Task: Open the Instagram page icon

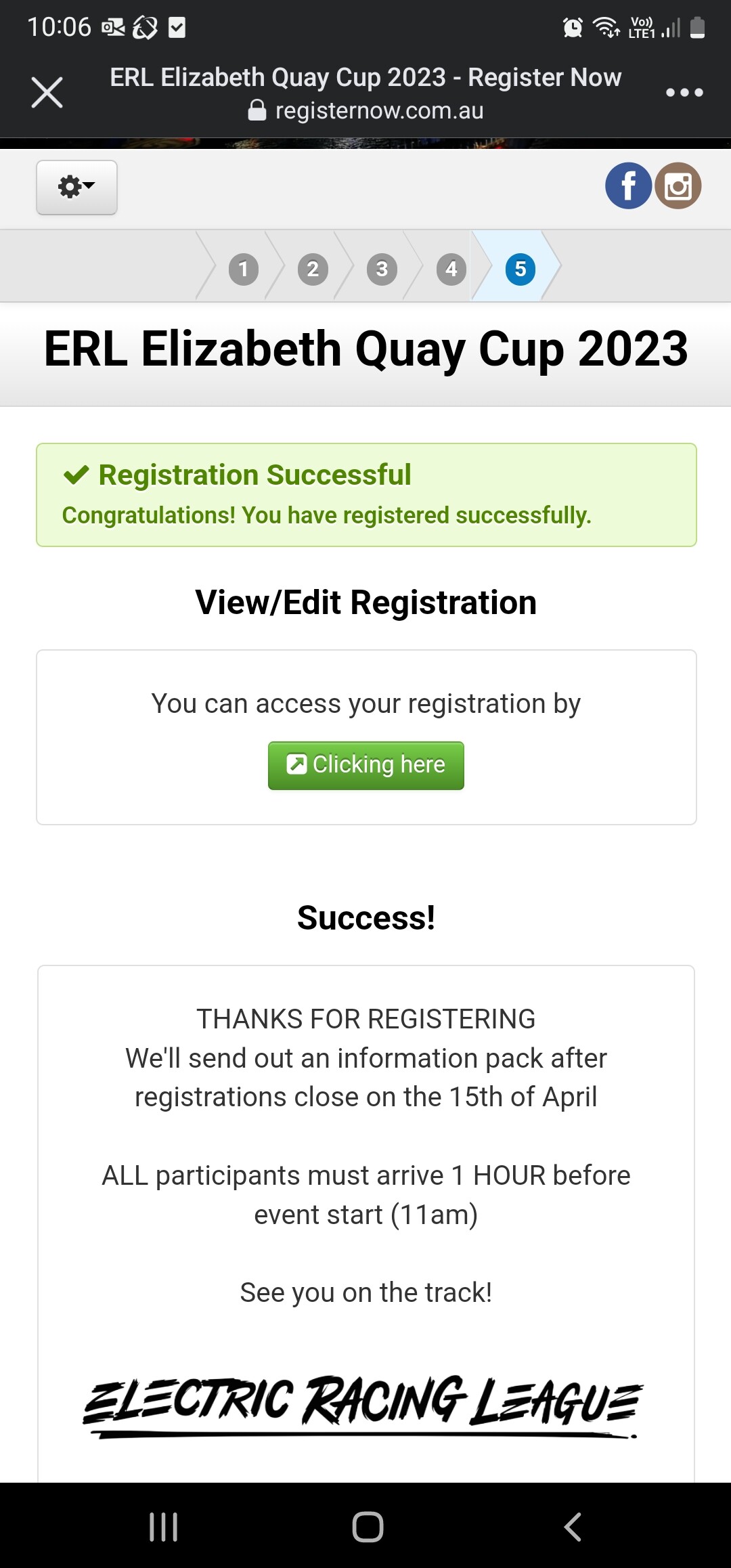Action: (678, 186)
